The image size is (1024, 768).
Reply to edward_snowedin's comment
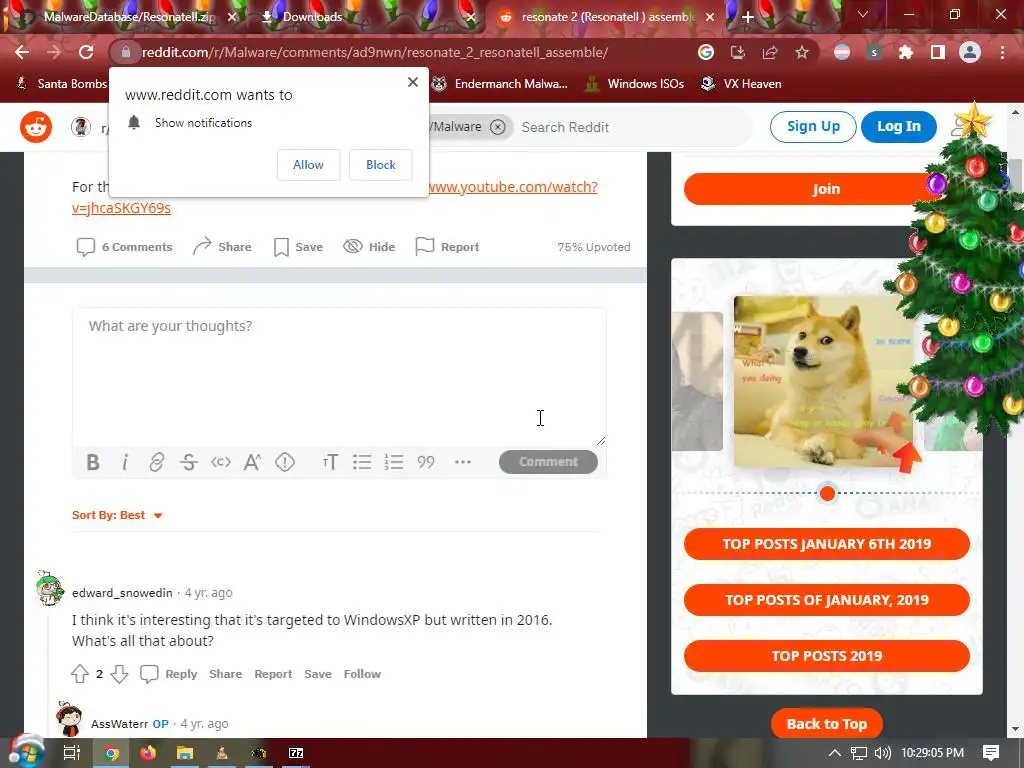coord(168,674)
